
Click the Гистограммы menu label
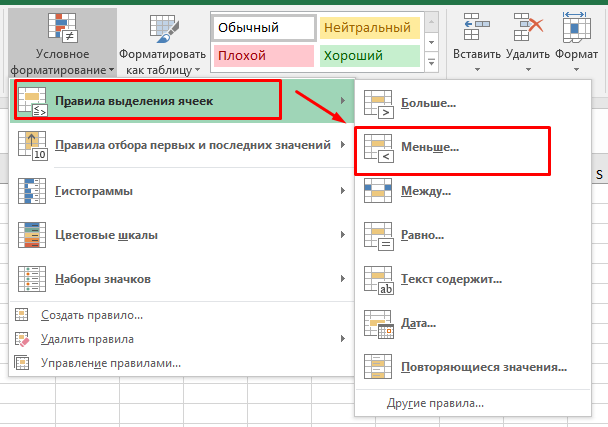pos(94,191)
